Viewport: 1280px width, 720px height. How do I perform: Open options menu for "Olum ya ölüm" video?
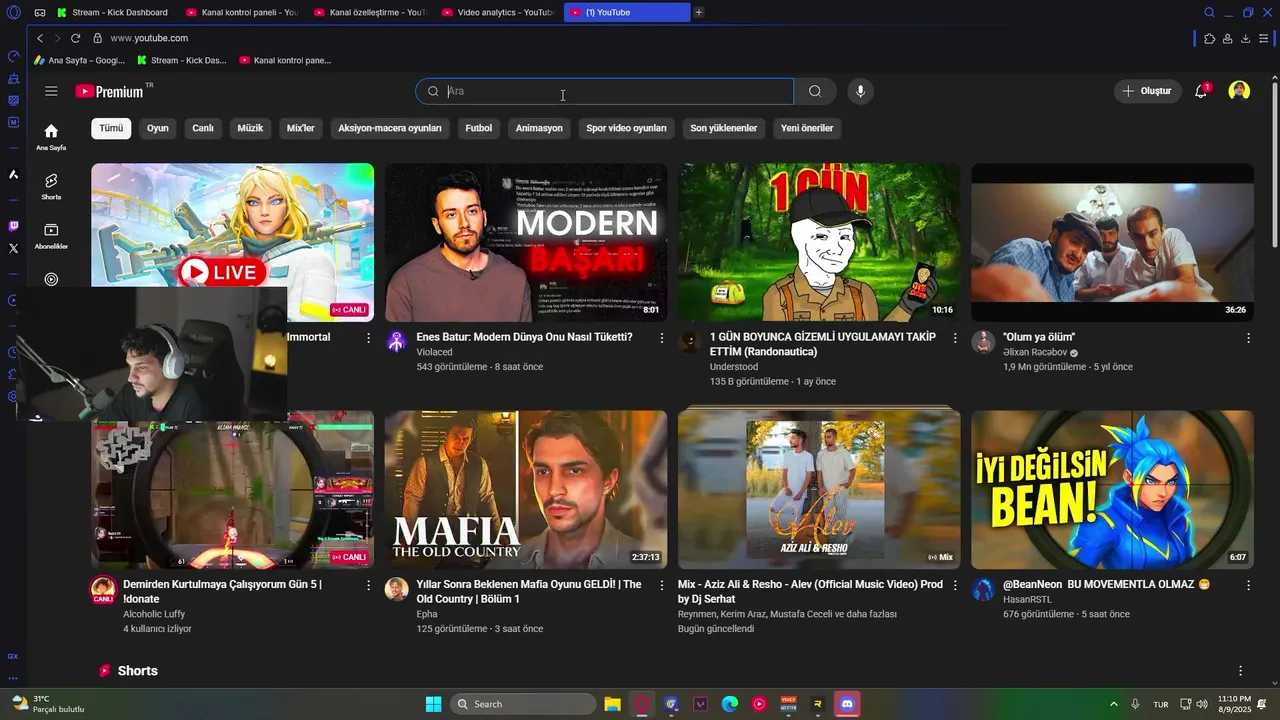(1248, 338)
